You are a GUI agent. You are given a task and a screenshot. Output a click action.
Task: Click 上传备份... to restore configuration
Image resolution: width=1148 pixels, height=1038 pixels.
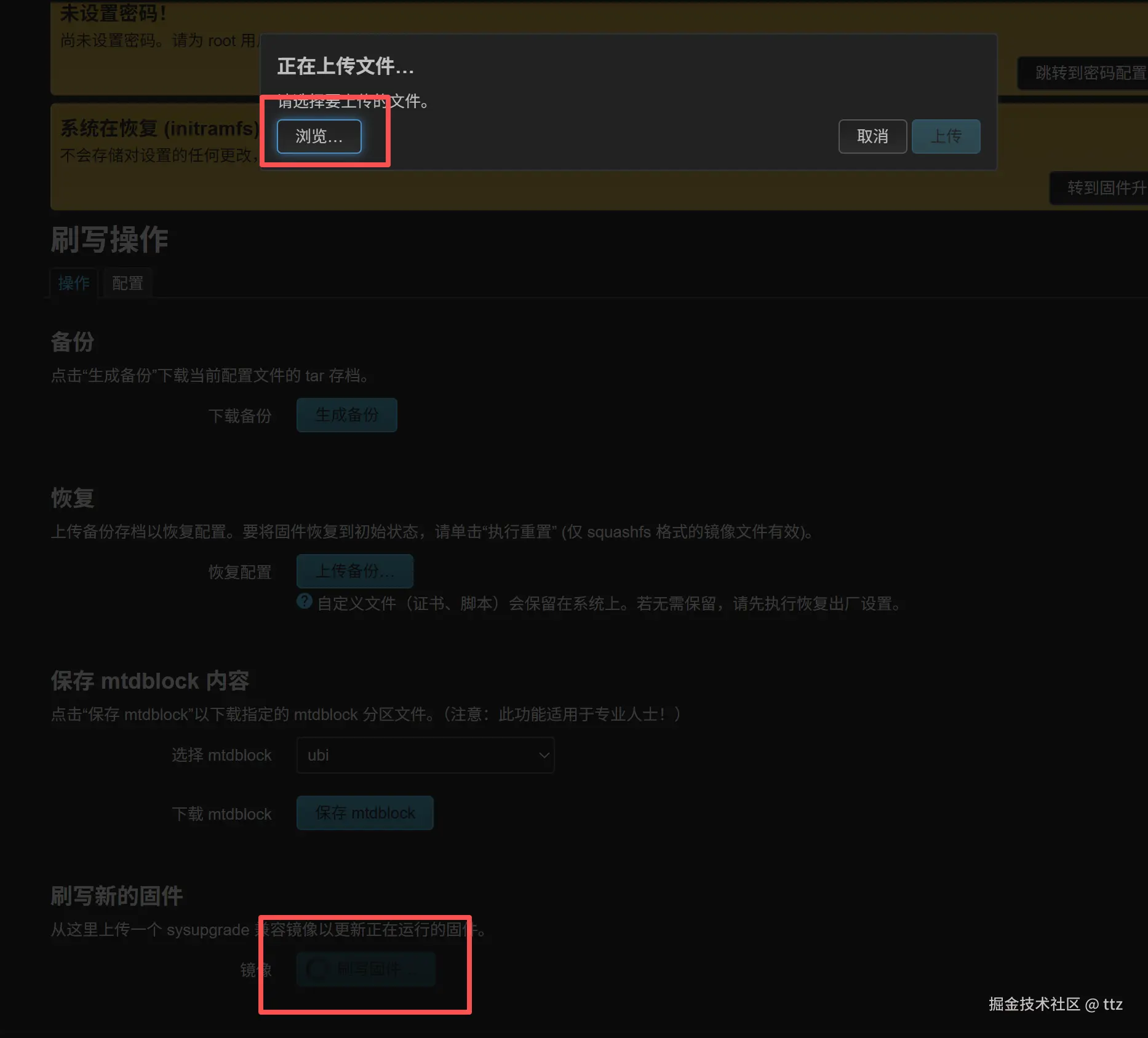(x=355, y=571)
